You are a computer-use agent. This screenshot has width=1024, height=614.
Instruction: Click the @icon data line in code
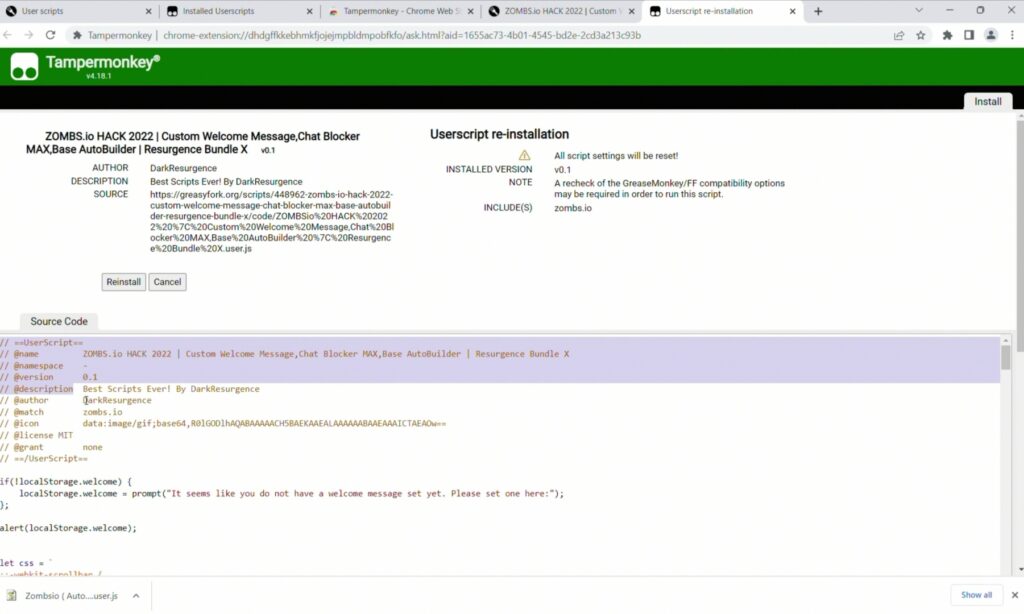point(223,423)
